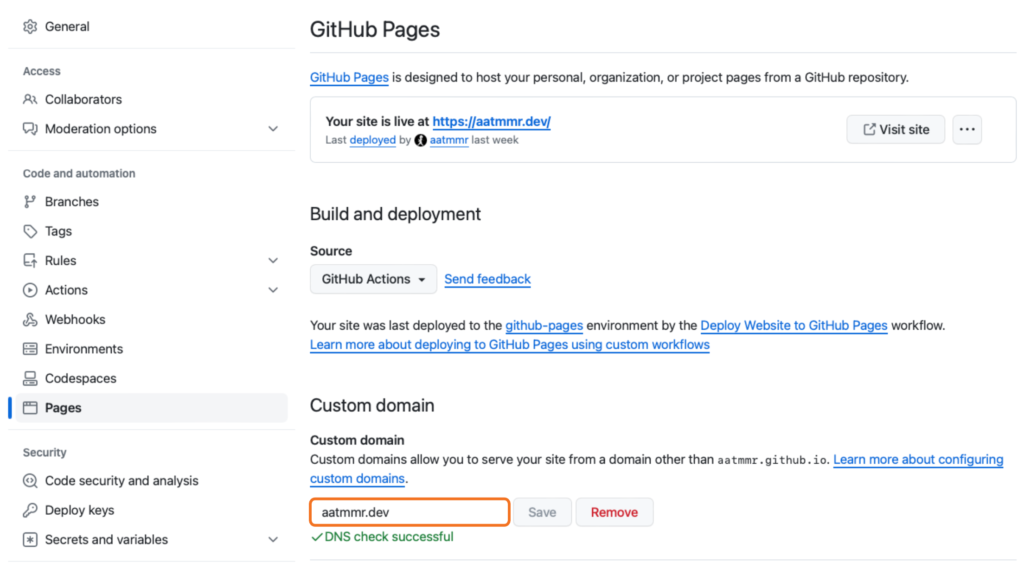This screenshot has height=569, width=1024.
Task: Open Code security and analysis settings
Action: 121,481
